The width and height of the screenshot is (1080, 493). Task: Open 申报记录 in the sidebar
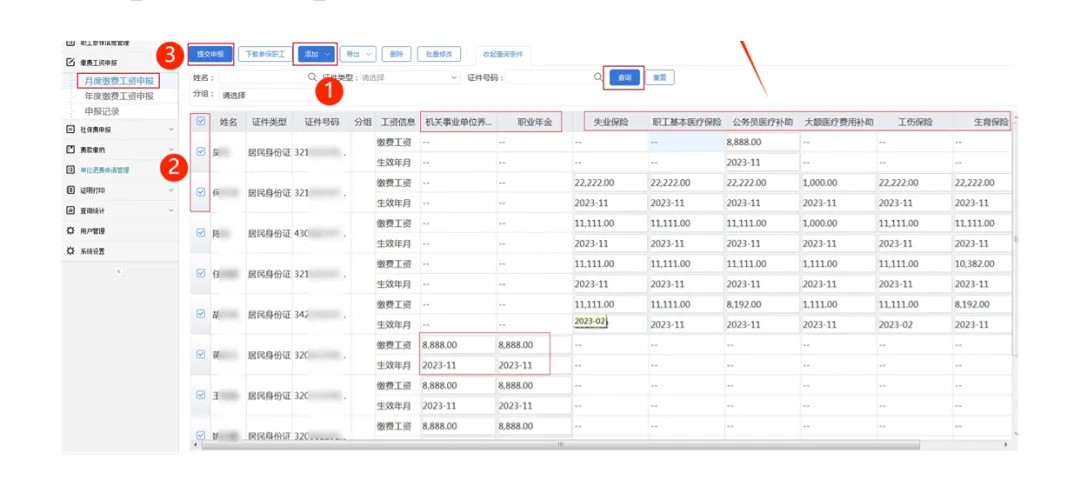(102, 112)
